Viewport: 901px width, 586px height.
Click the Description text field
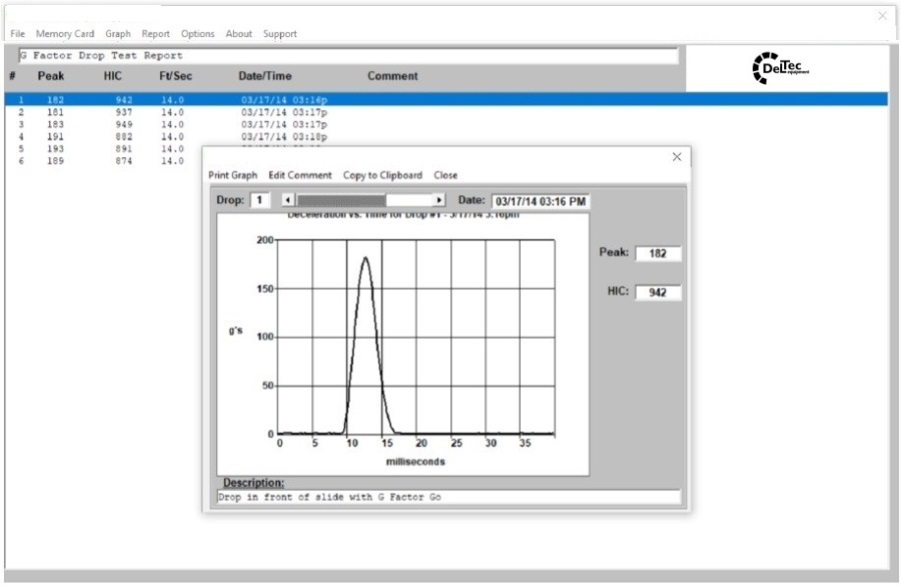click(448, 497)
